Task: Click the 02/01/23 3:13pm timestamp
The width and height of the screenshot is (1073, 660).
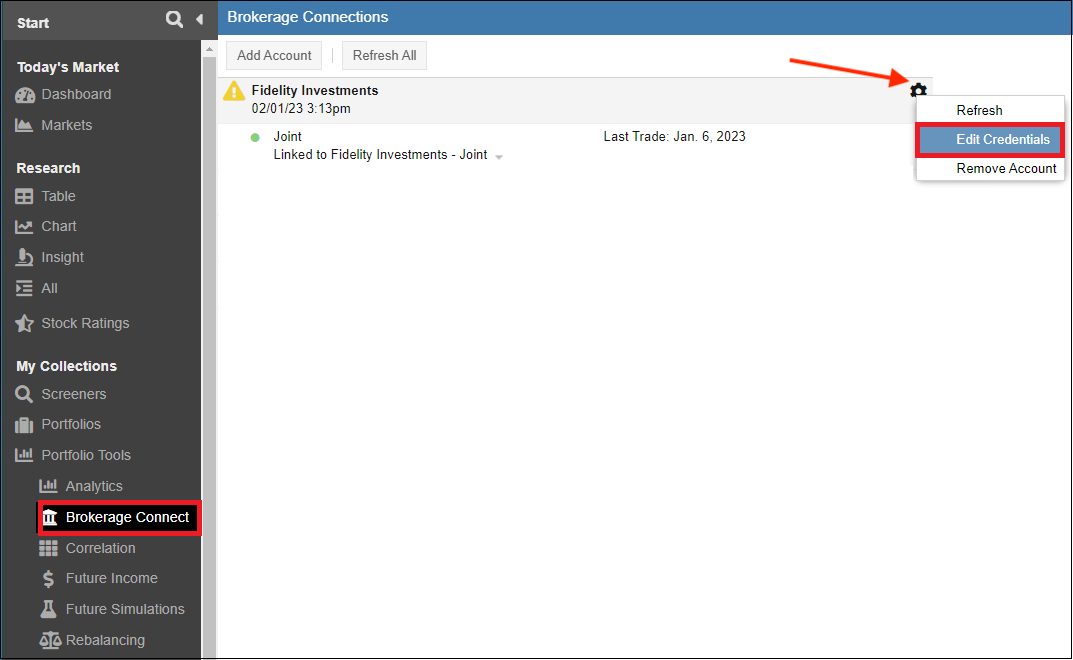Action: [300, 108]
